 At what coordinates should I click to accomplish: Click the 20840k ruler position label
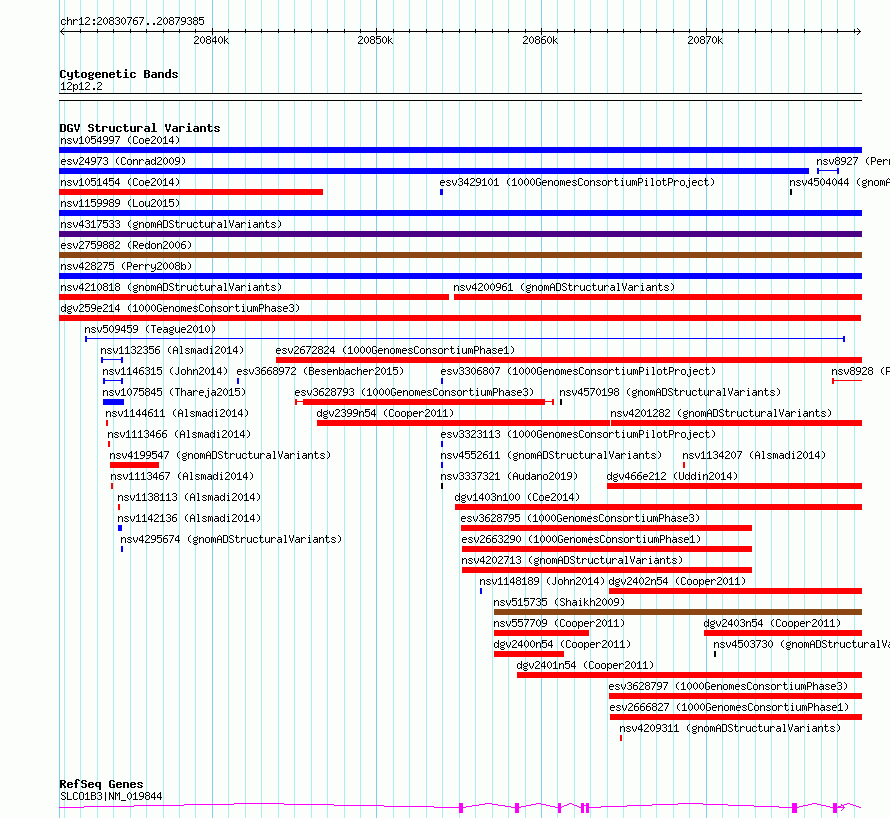[x=211, y=40]
